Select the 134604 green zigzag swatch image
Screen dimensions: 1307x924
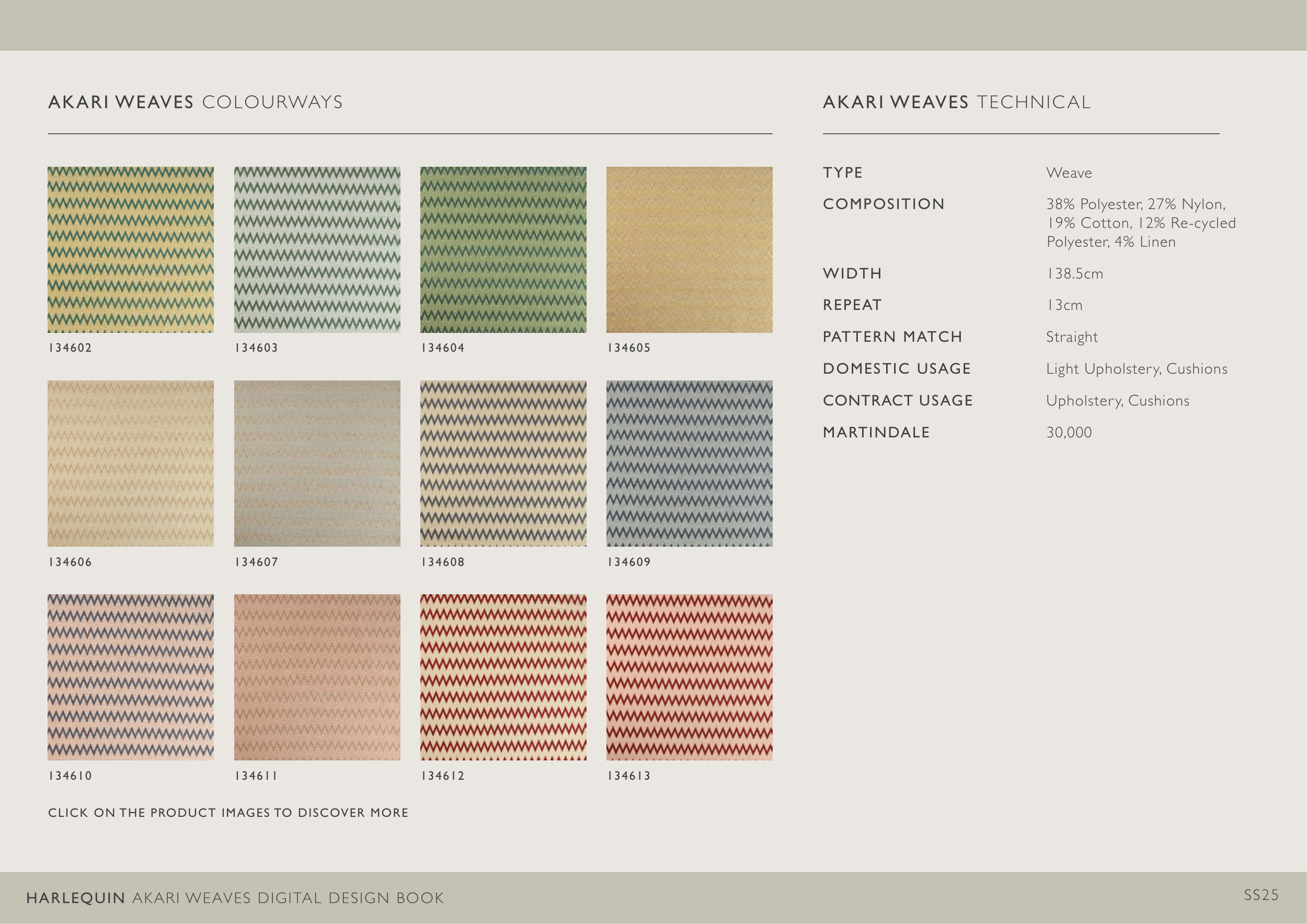503,249
